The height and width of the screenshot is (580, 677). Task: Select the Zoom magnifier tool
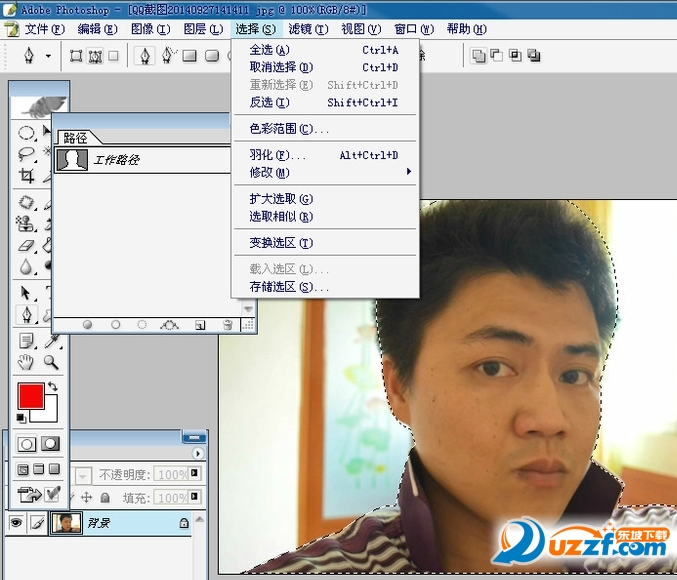click(x=50, y=362)
